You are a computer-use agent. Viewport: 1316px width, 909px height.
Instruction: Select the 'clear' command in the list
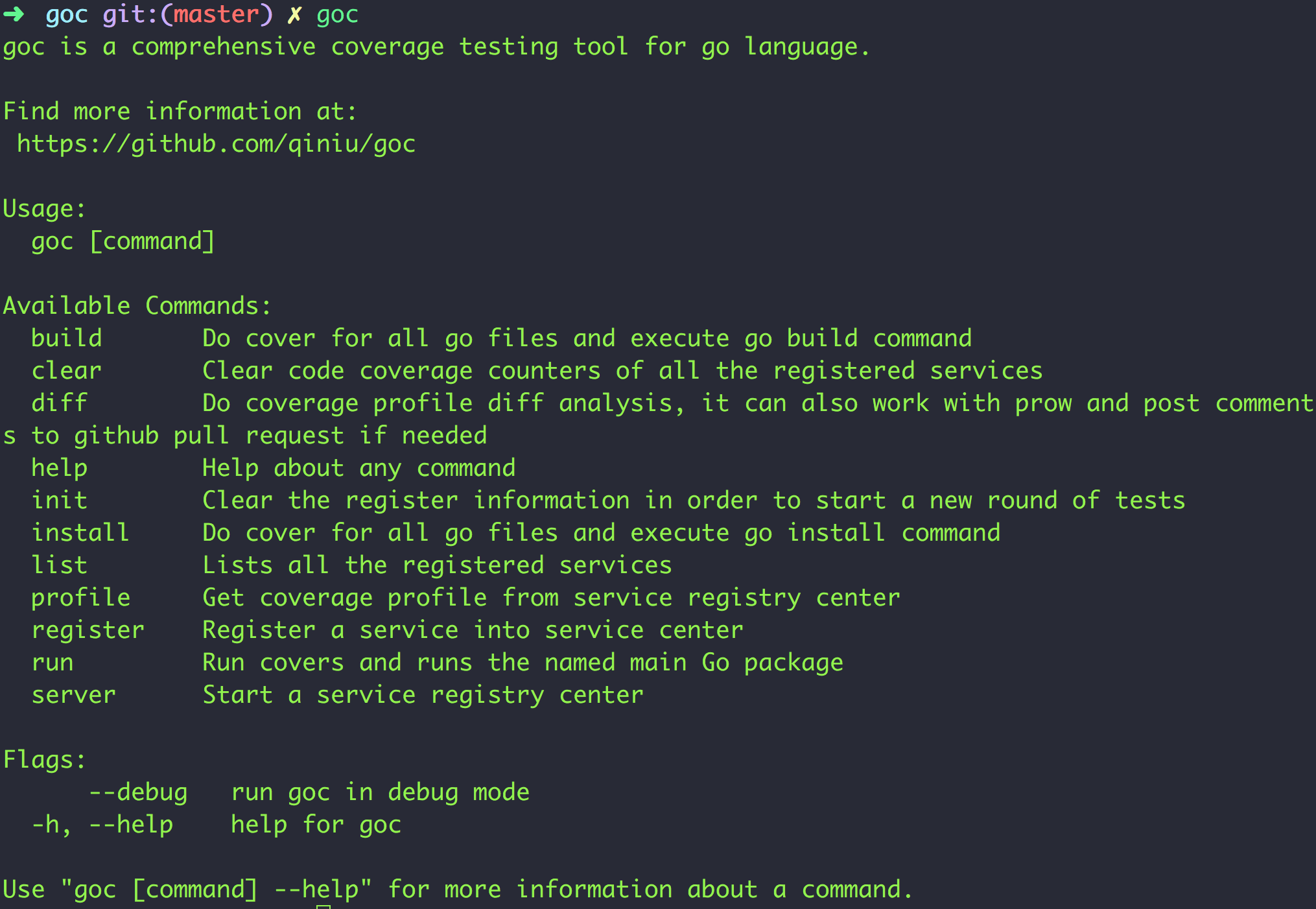point(67,371)
